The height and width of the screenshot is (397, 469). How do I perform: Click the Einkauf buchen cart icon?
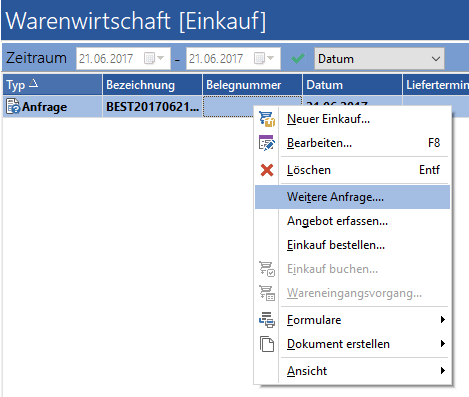267,269
